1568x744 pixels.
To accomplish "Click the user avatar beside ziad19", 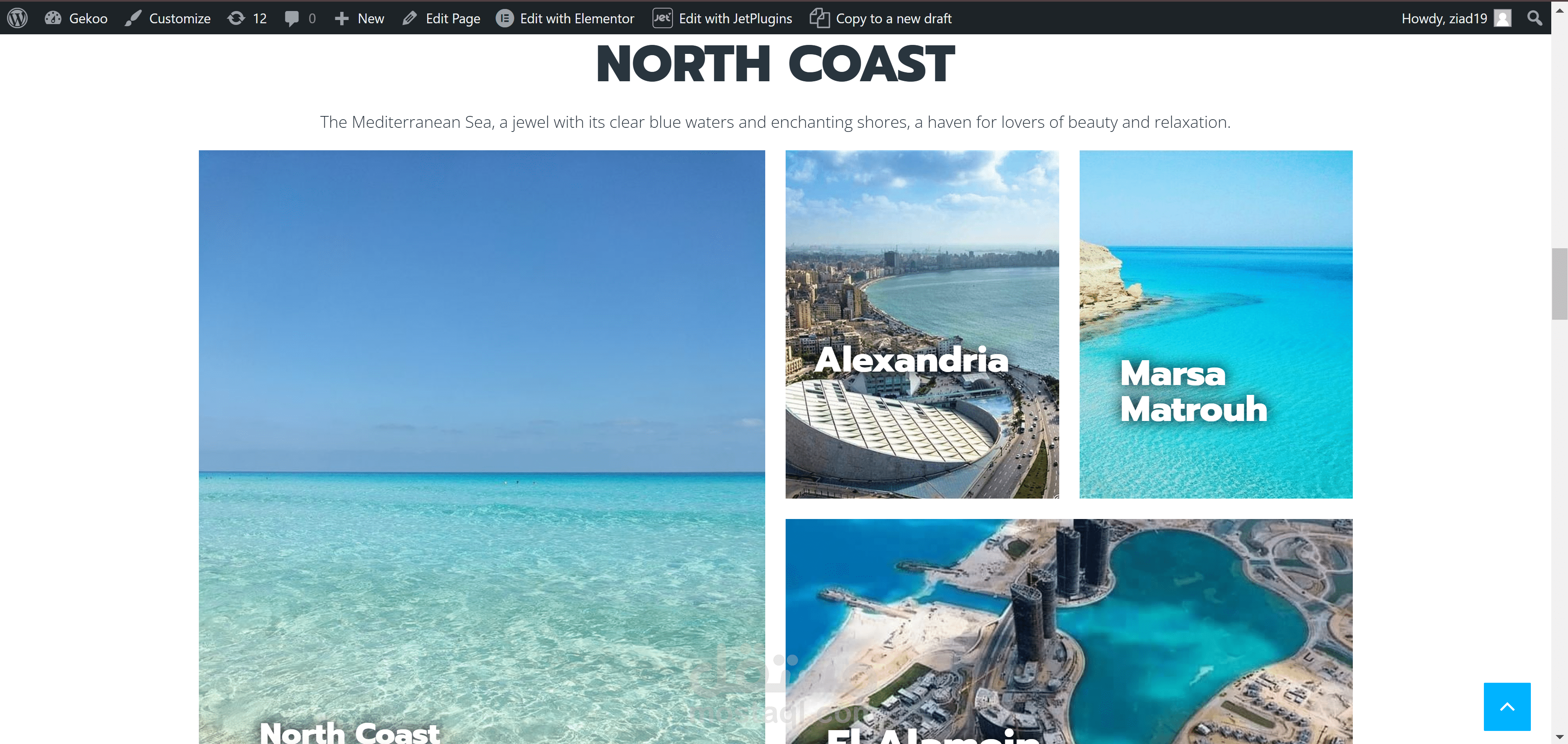I will click(x=1503, y=18).
